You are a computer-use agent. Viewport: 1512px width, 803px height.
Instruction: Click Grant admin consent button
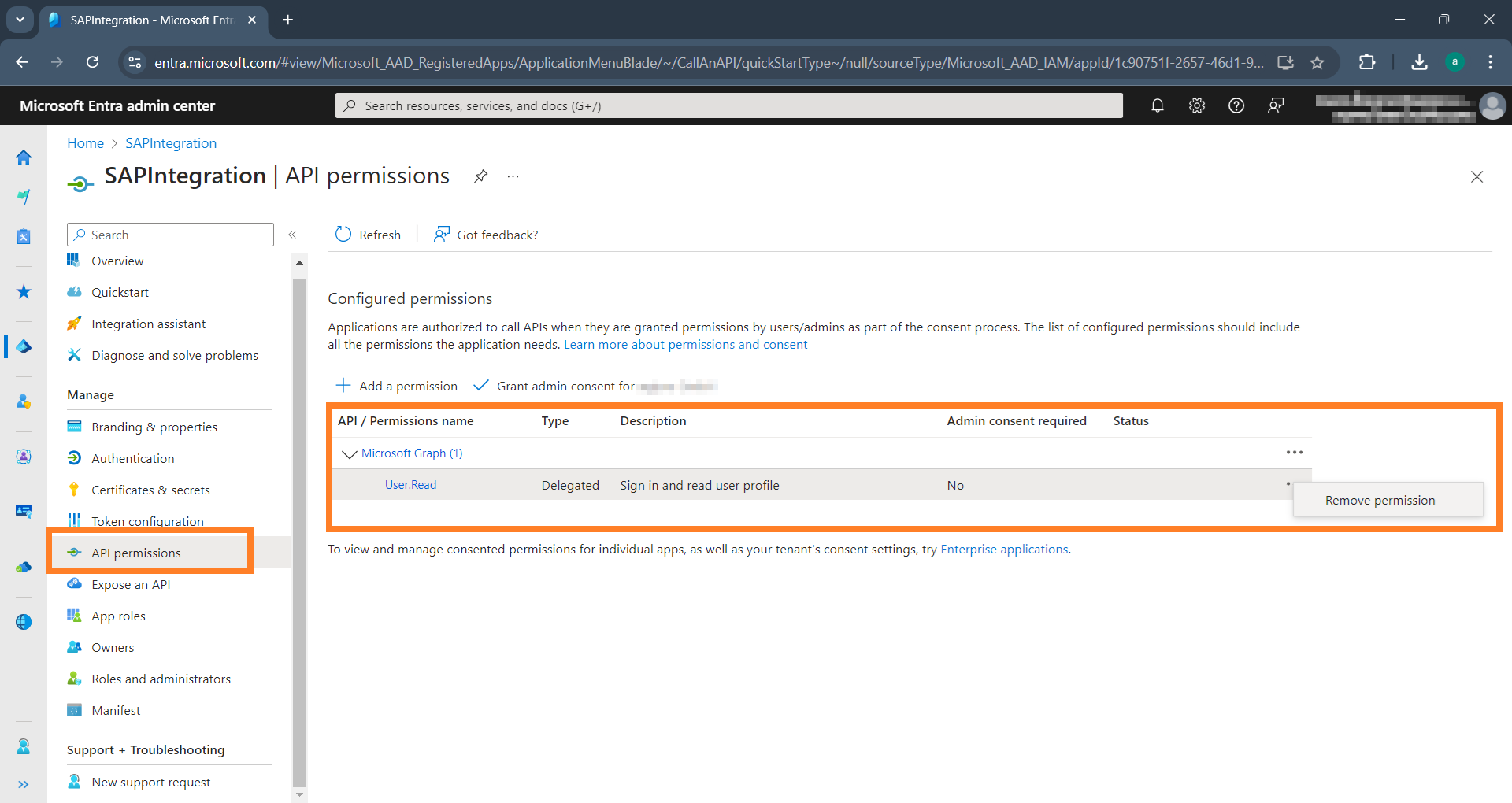594,386
